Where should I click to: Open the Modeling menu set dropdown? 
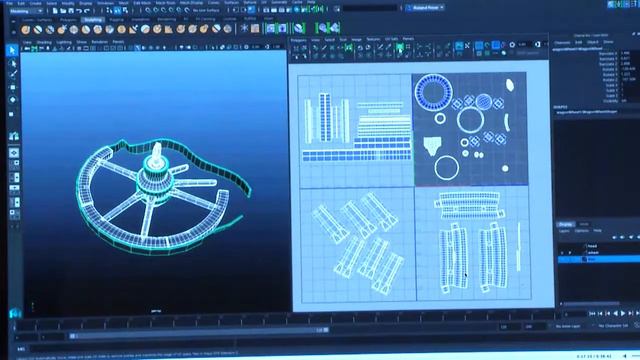click(x=26, y=11)
